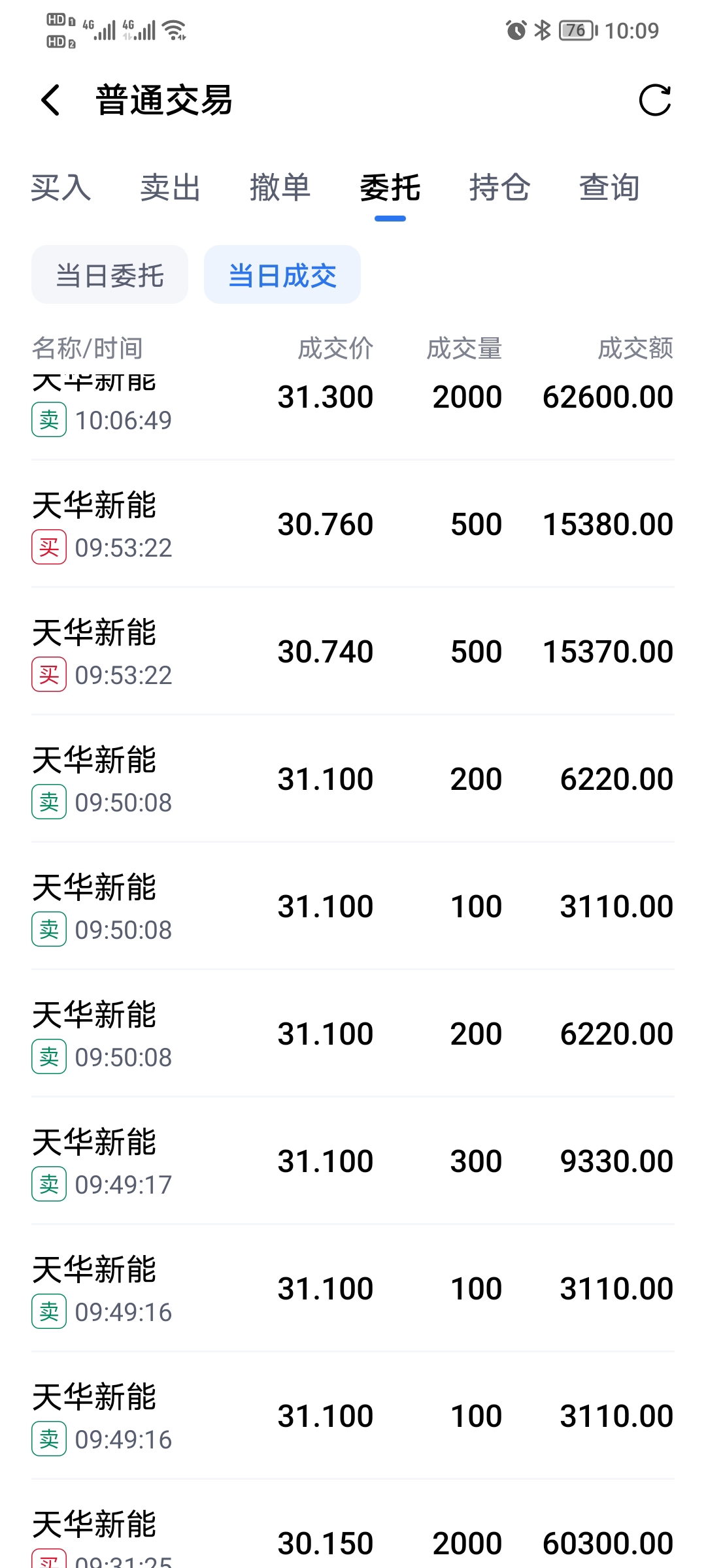
Task: Switch to the 买入 tab
Action: (x=61, y=188)
